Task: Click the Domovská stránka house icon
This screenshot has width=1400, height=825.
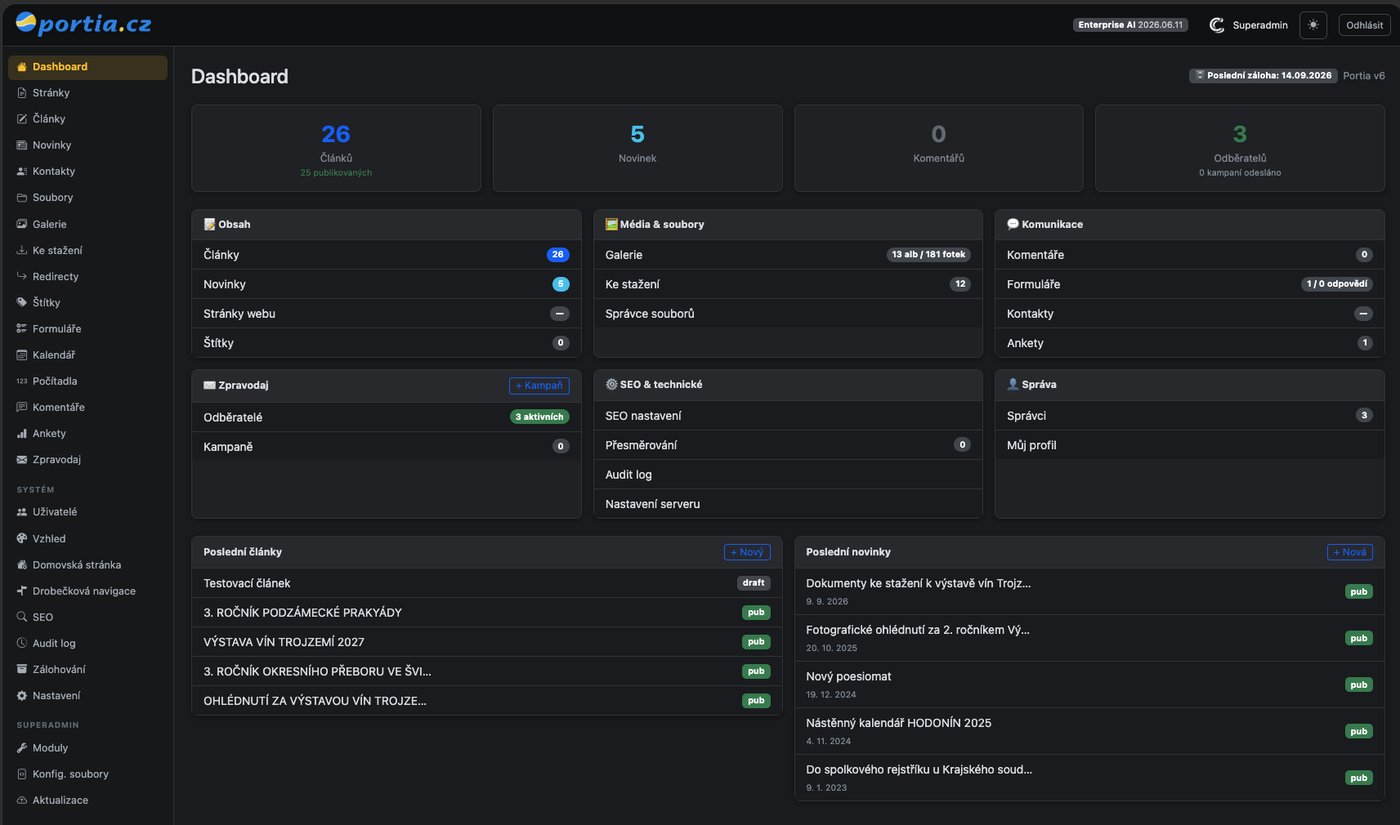Action: coord(22,565)
